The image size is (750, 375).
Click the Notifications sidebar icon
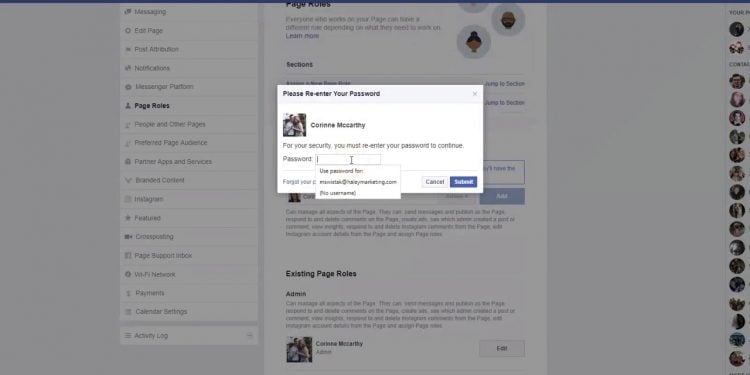tap(128, 68)
